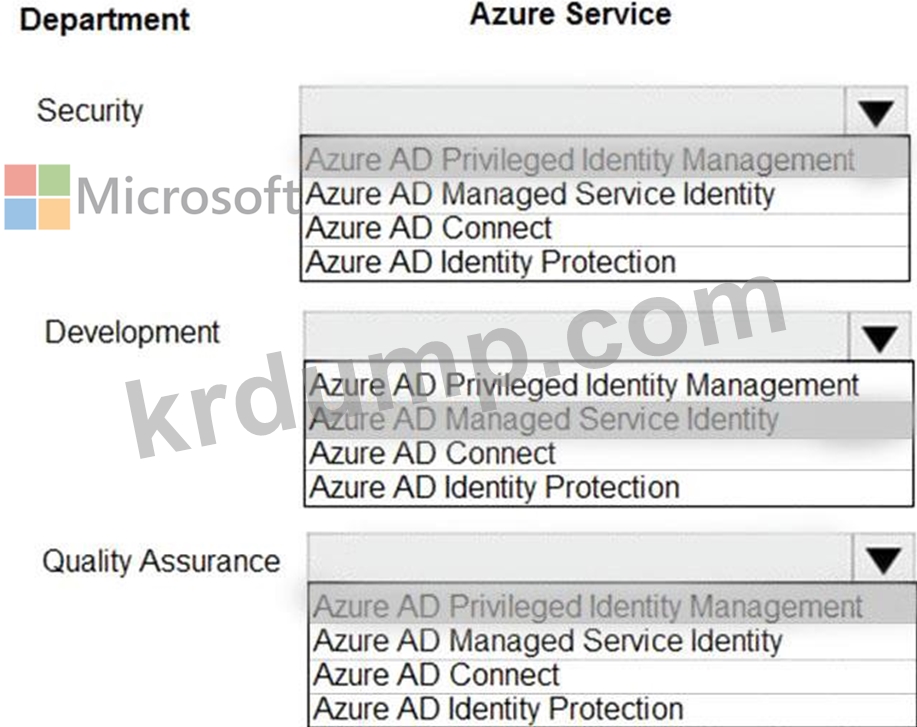Open the Security department dropdown arrow
Screen dimensions: 917x727
[x=875, y=111]
